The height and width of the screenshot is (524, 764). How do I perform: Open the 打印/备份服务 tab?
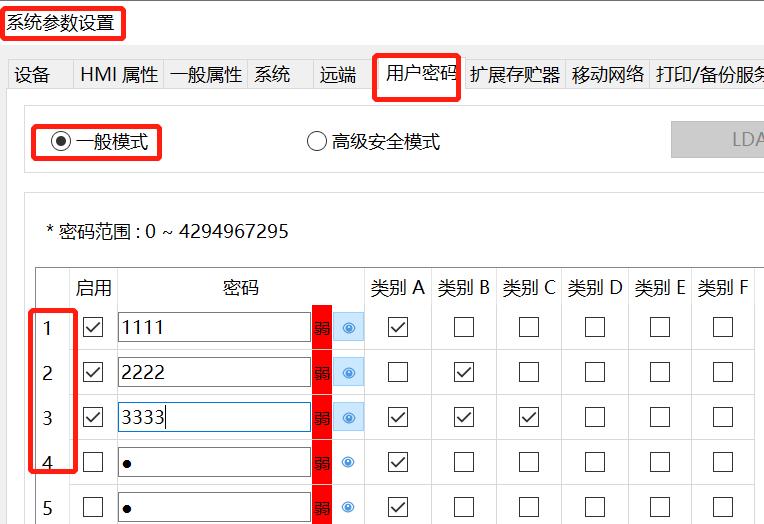707,75
